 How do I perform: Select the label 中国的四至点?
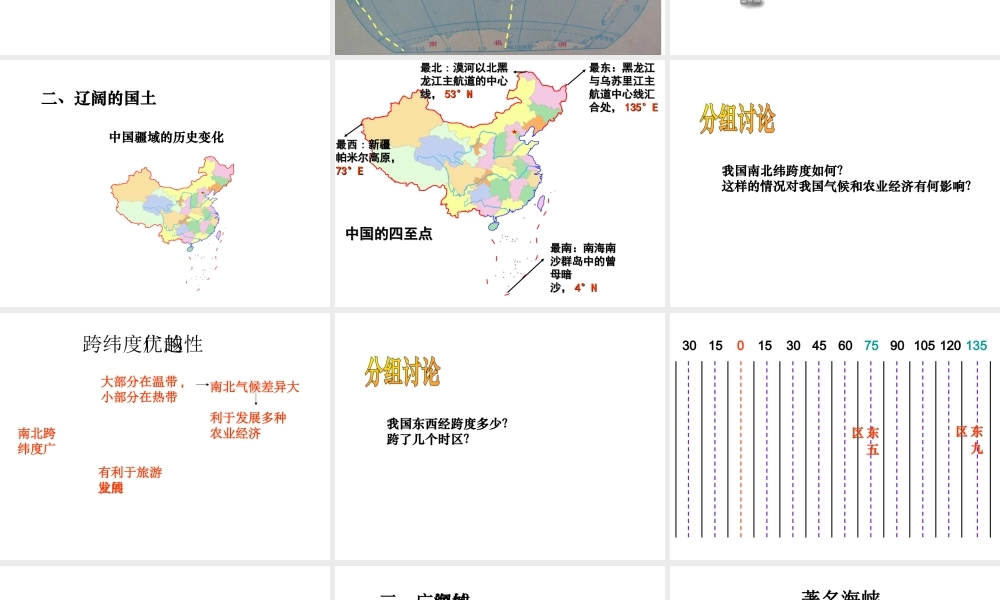[389, 234]
